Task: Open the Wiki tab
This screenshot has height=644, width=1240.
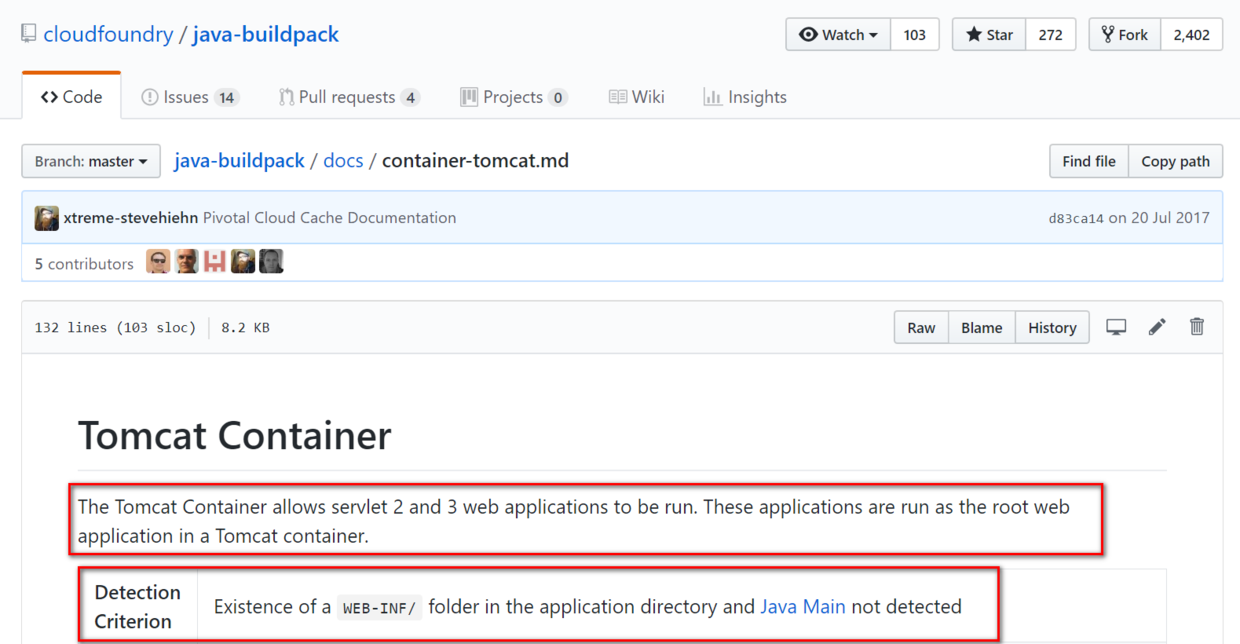Action: coord(637,97)
